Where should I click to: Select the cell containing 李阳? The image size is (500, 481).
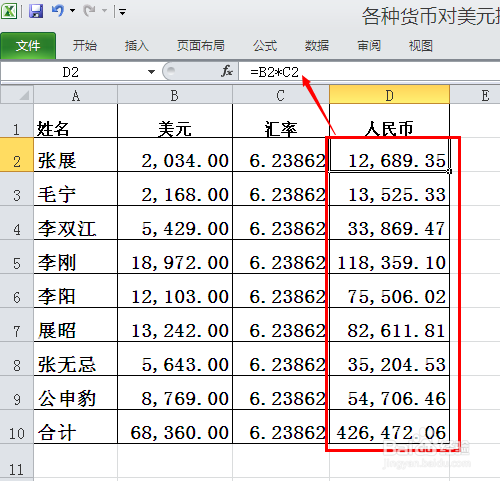tap(76, 291)
